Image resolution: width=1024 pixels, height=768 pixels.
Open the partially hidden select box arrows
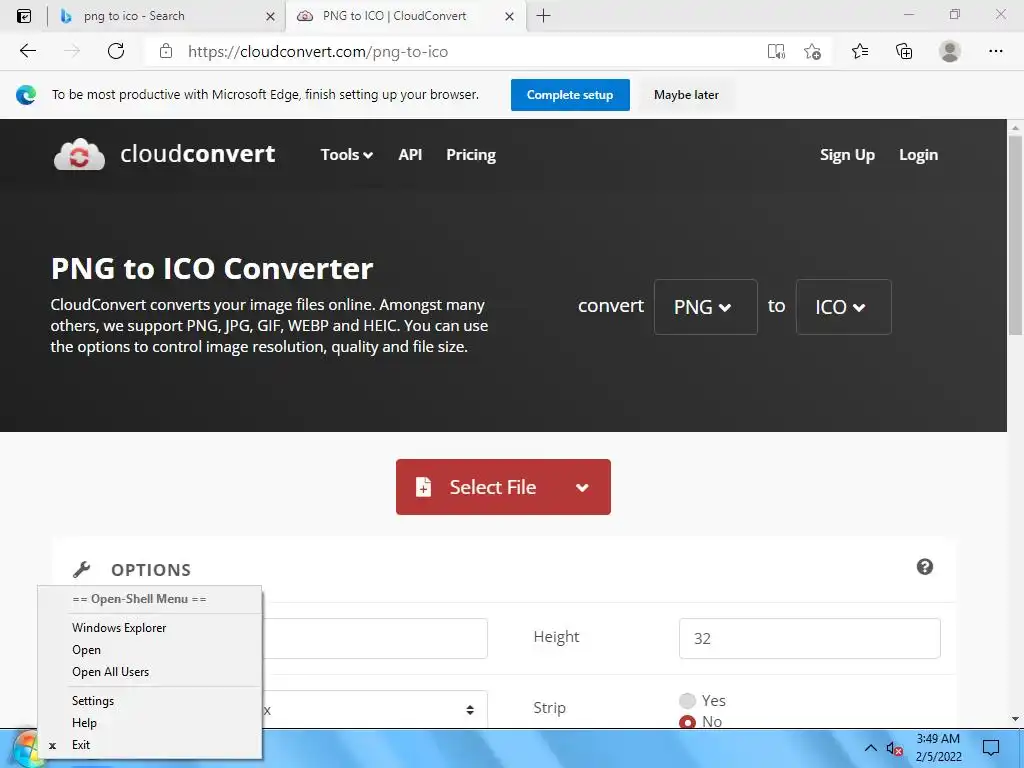pos(470,710)
